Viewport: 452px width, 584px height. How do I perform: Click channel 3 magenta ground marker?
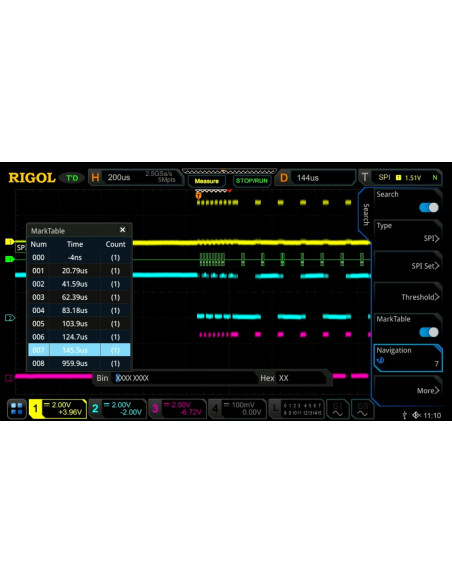[9, 378]
